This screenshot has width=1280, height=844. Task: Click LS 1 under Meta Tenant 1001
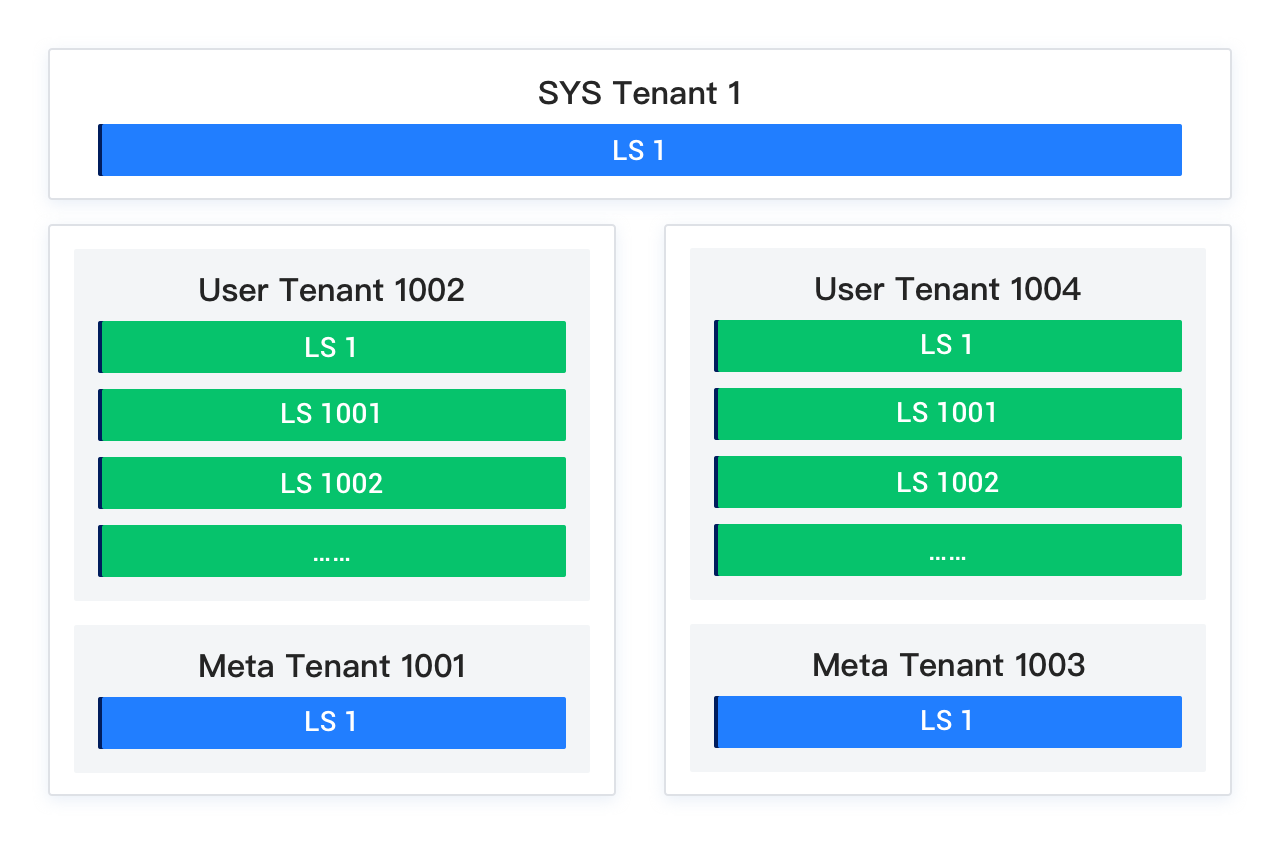point(332,723)
